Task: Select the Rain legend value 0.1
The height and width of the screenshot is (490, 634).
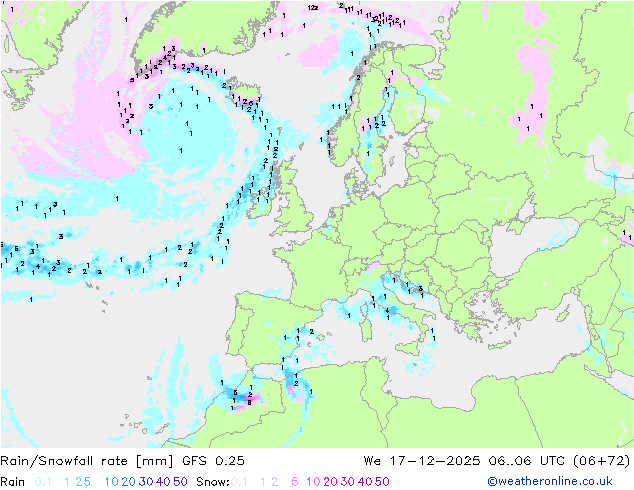Action: click(43, 482)
